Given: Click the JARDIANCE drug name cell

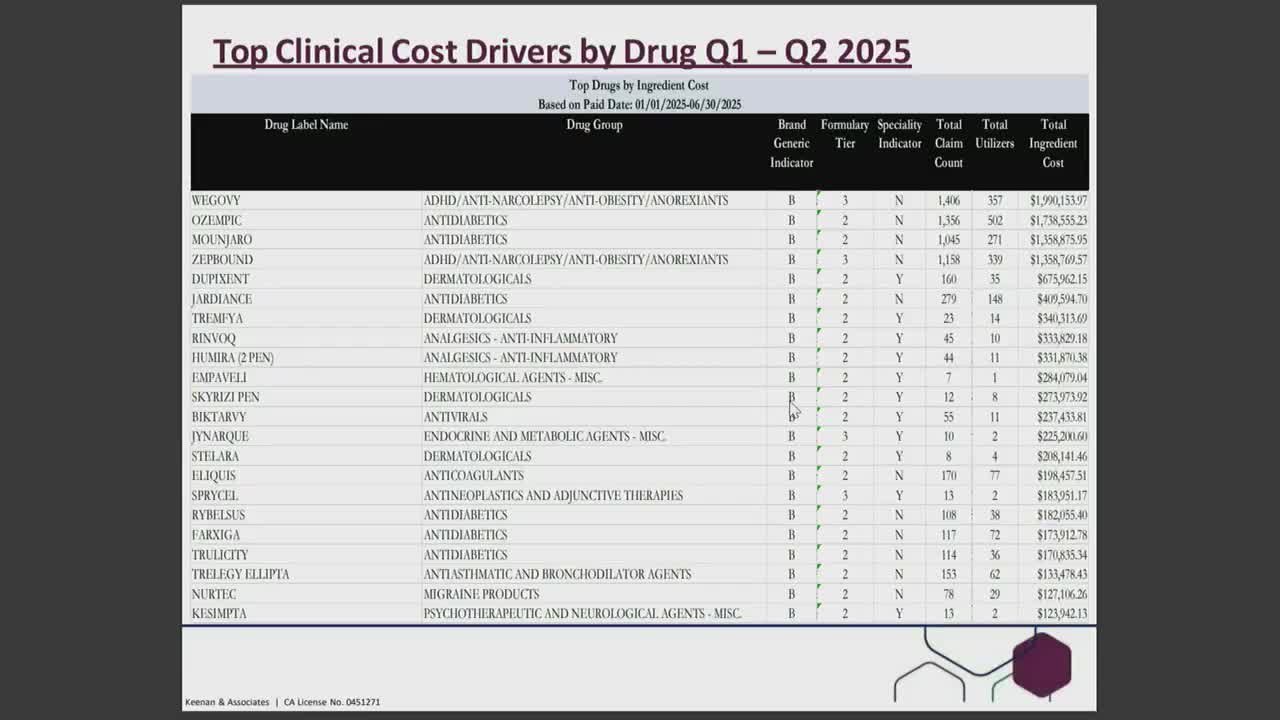Looking at the screenshot, I should (222, 299).
